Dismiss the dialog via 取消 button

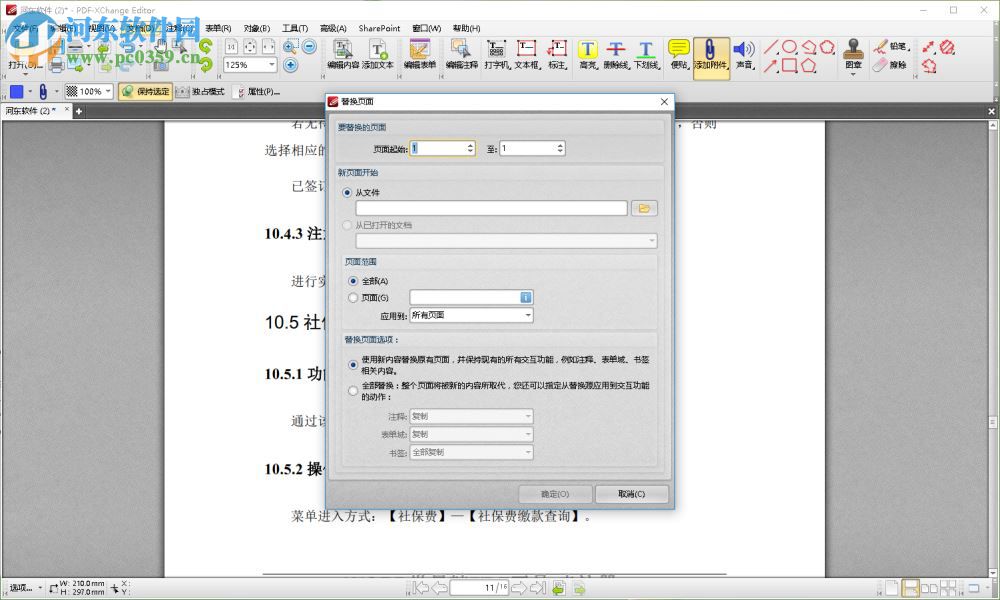pyautogui.click(x=631, y=494)
